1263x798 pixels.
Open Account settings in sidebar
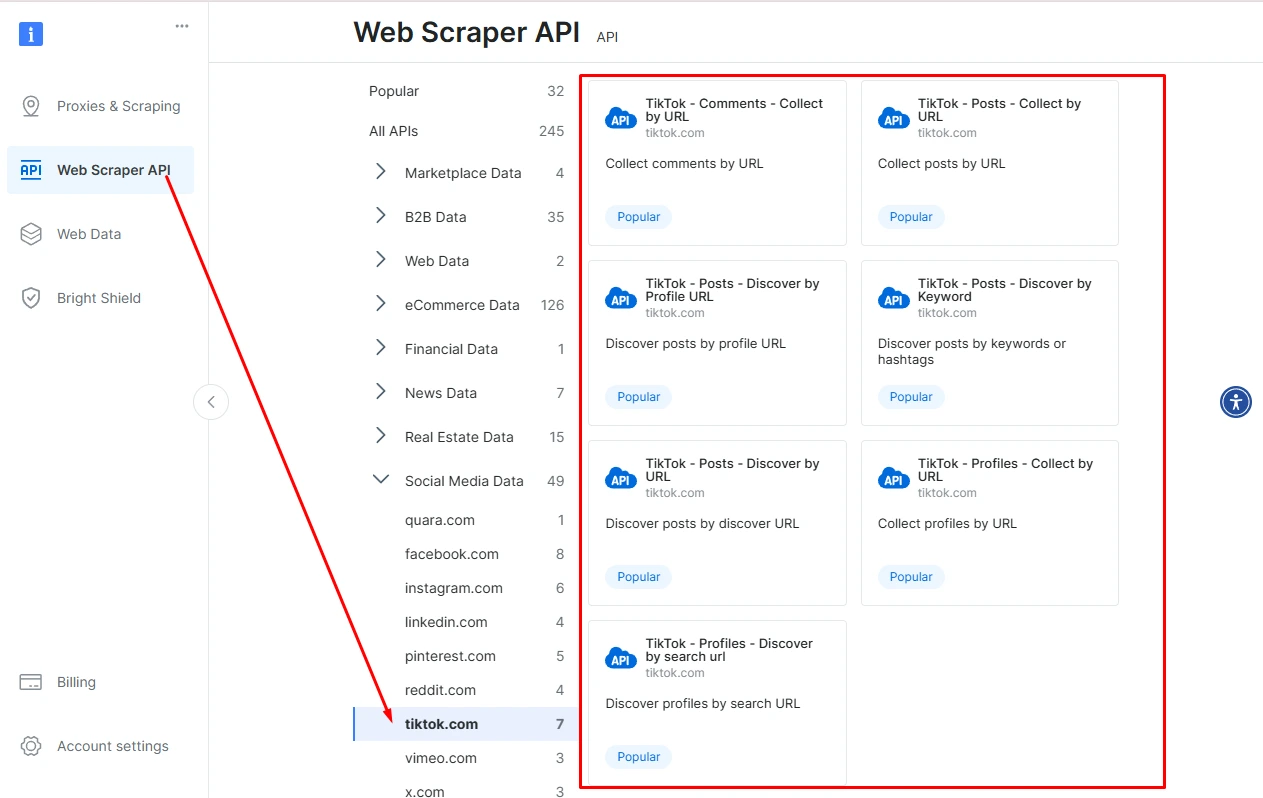[x=100, y=746]
